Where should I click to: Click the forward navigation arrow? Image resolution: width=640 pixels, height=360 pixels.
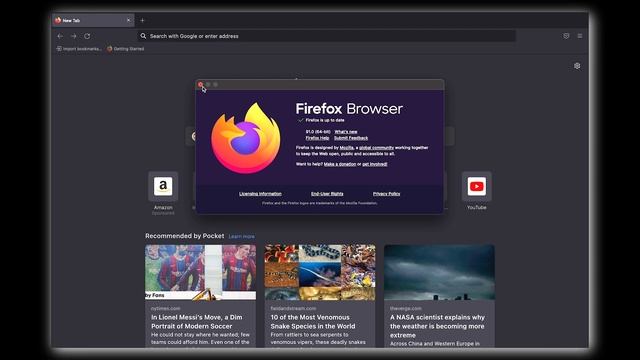coord(73,36)
